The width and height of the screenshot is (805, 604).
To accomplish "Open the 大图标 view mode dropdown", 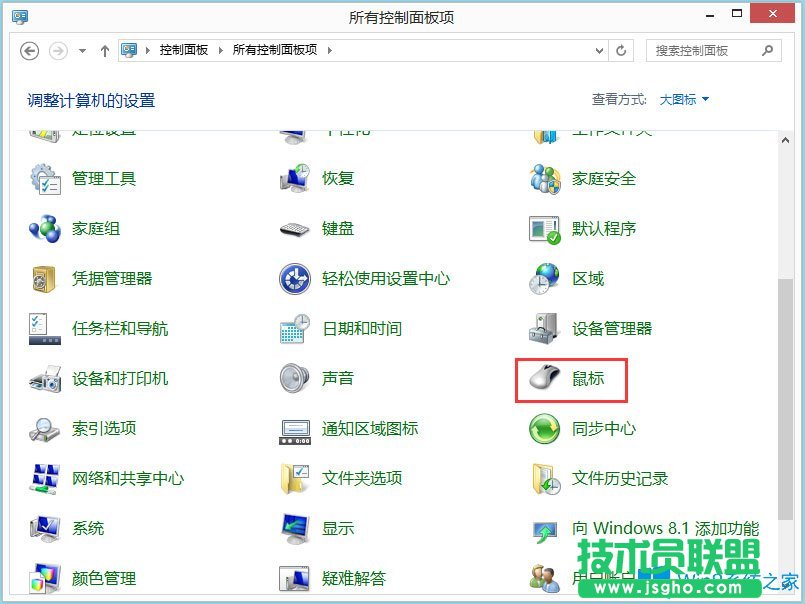I will click(685, 99).
